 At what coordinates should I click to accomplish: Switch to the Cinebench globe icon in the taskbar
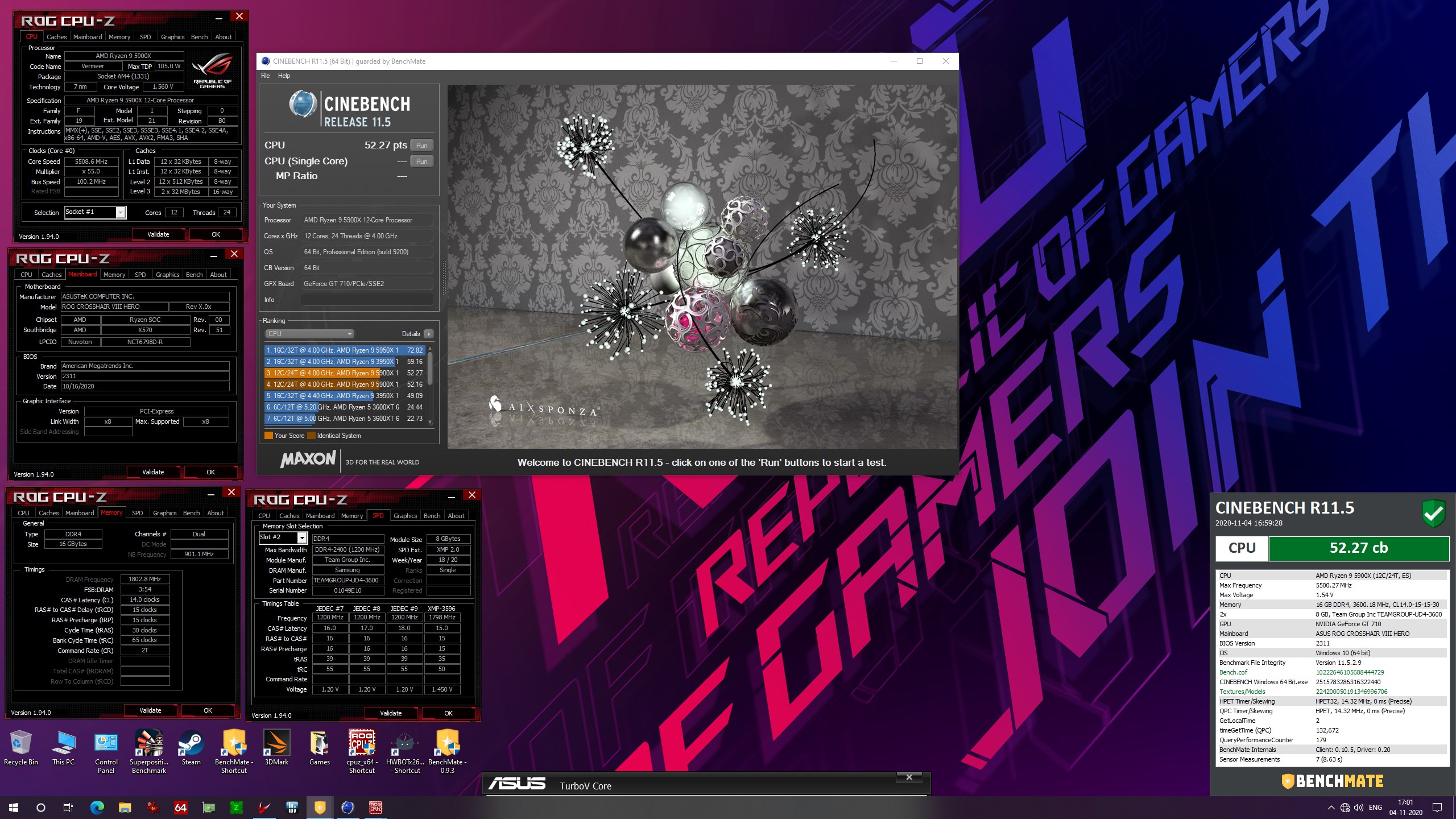[x=348, y=807]
